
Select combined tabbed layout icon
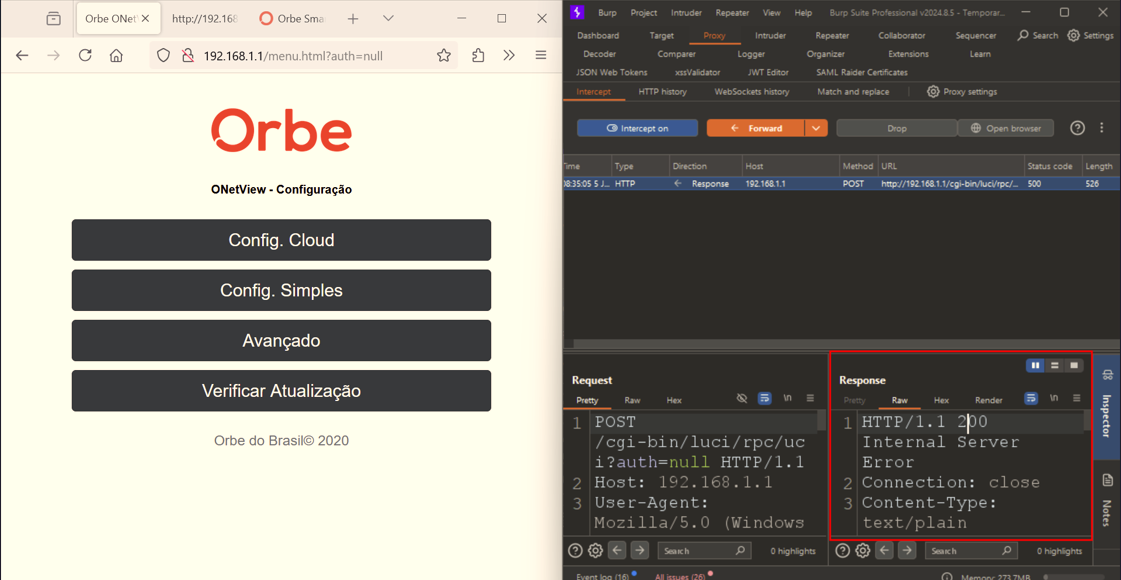coord(1074,365)
